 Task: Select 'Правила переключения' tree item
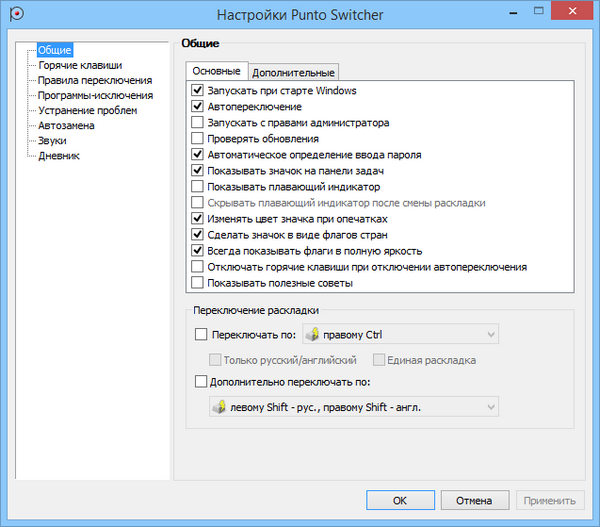[x=94, y=80]
